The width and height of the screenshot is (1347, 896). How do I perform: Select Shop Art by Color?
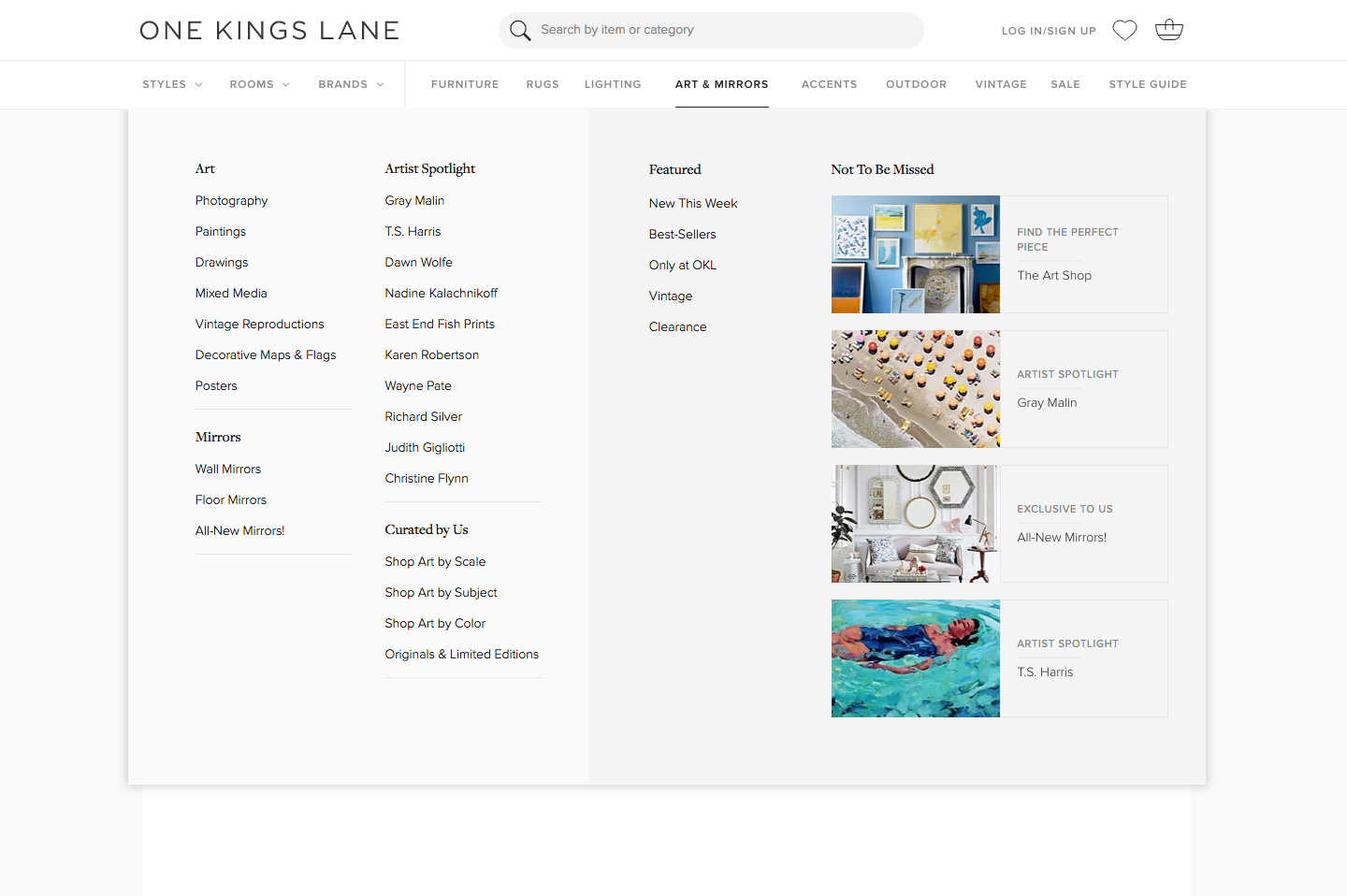(435, 623)
